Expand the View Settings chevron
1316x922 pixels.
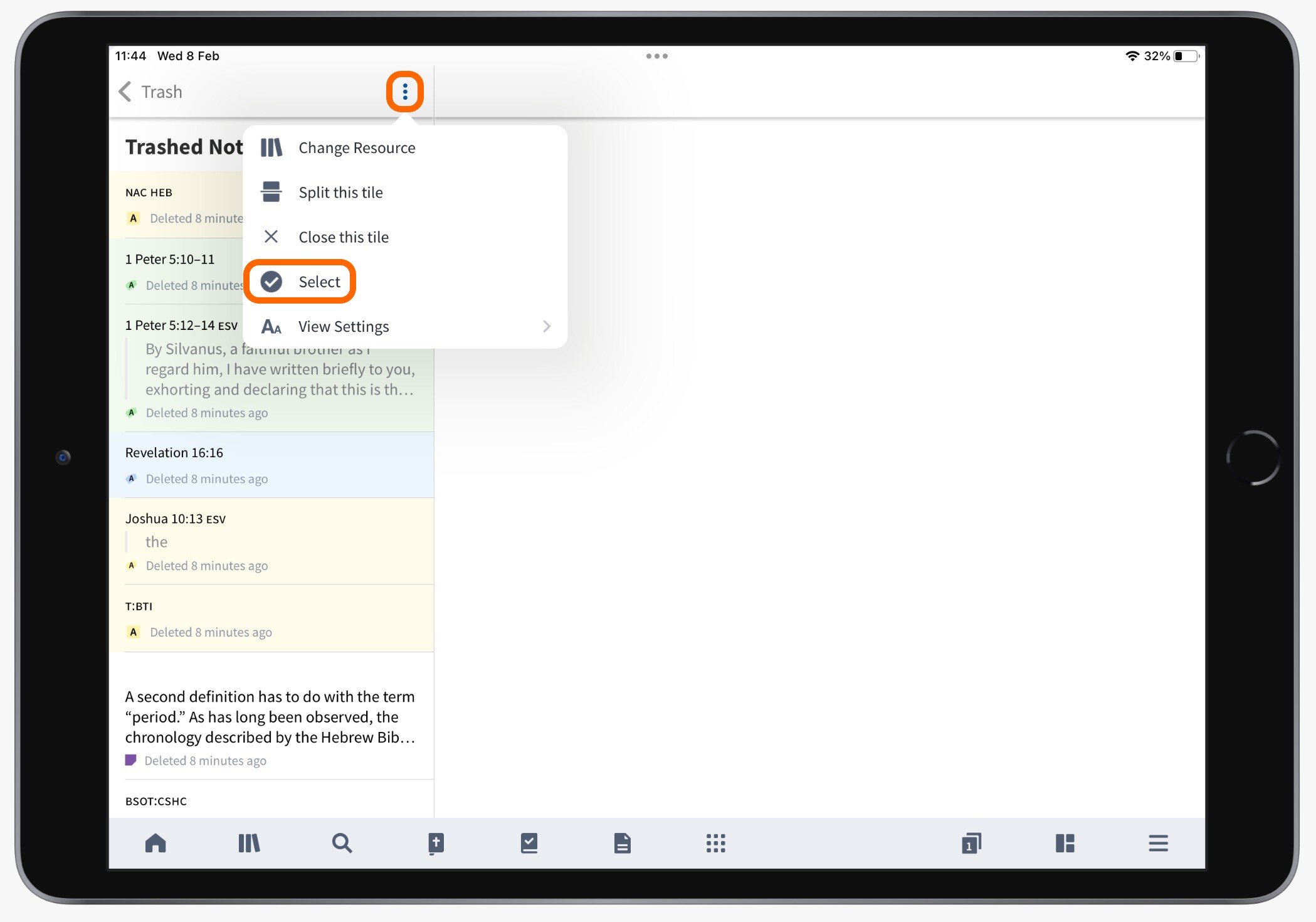(x=546, y=326)
